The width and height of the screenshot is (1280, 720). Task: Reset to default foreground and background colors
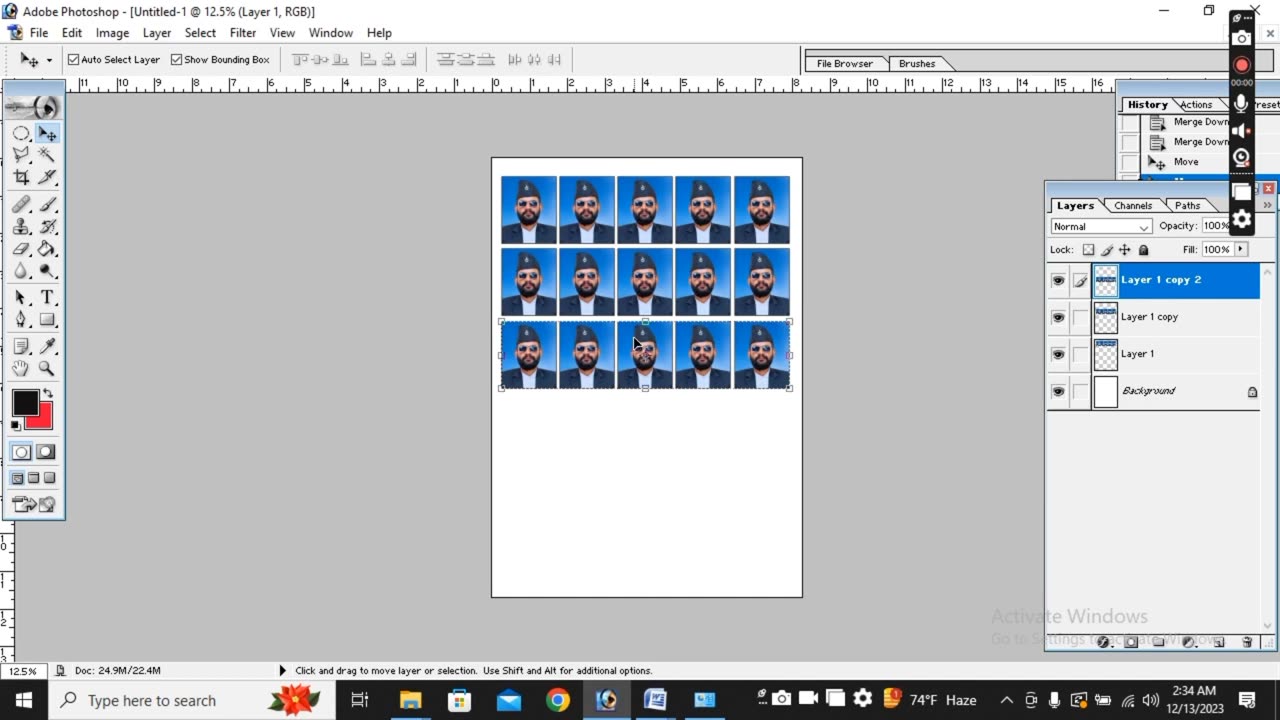15,425
